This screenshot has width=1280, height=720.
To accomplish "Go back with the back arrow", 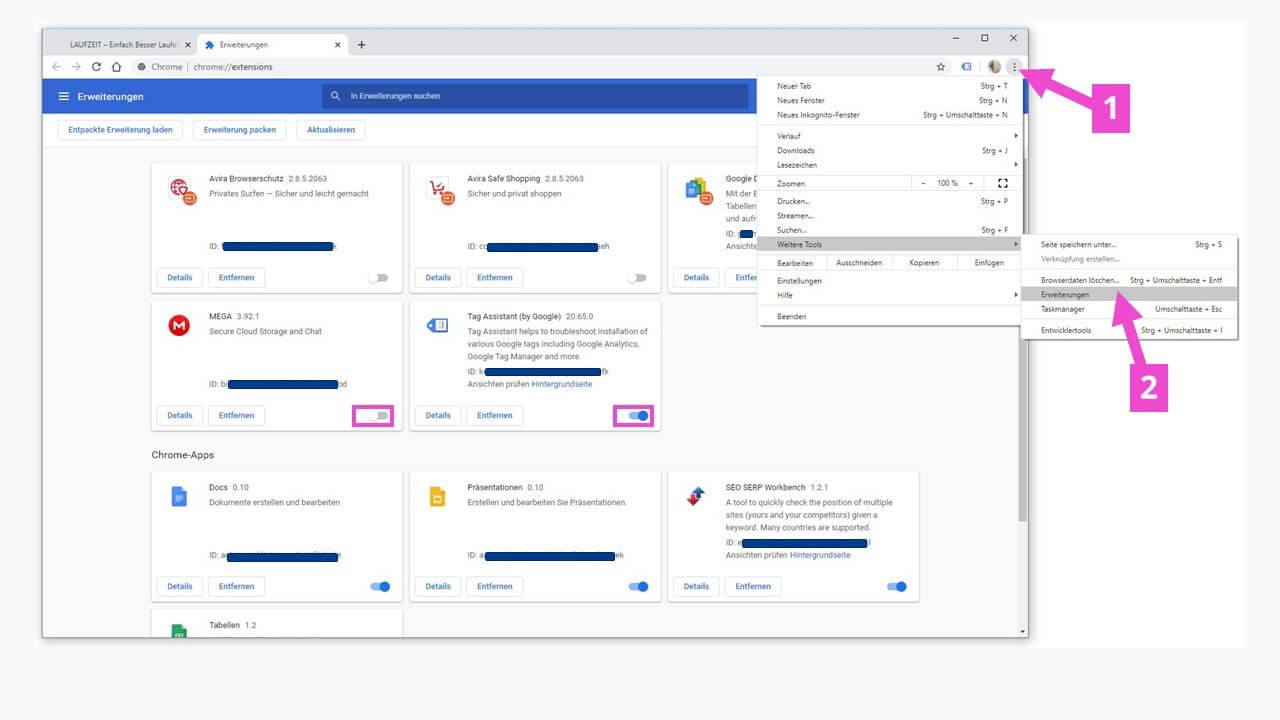I will point(56,67).
